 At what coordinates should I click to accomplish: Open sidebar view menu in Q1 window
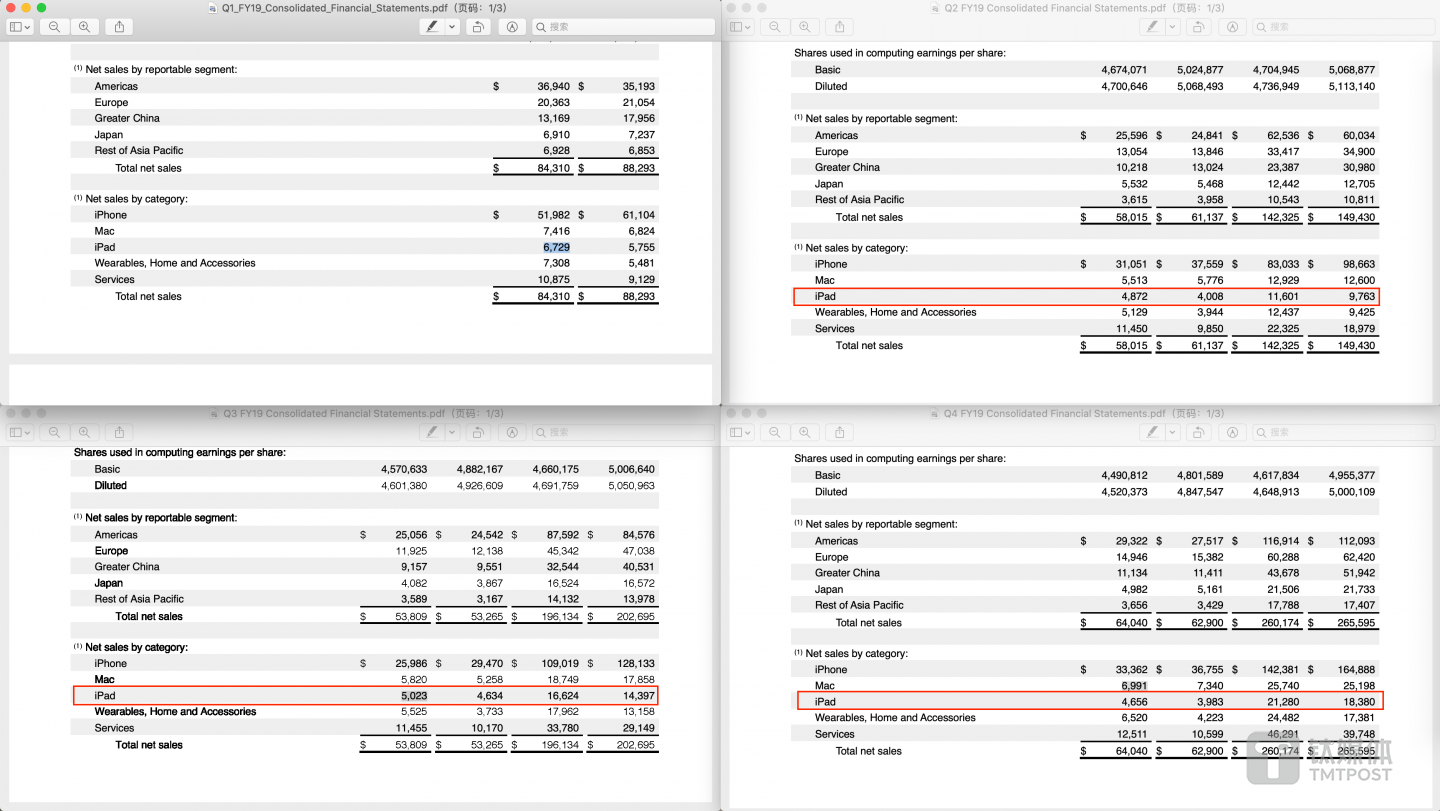(x=20, y=27)
